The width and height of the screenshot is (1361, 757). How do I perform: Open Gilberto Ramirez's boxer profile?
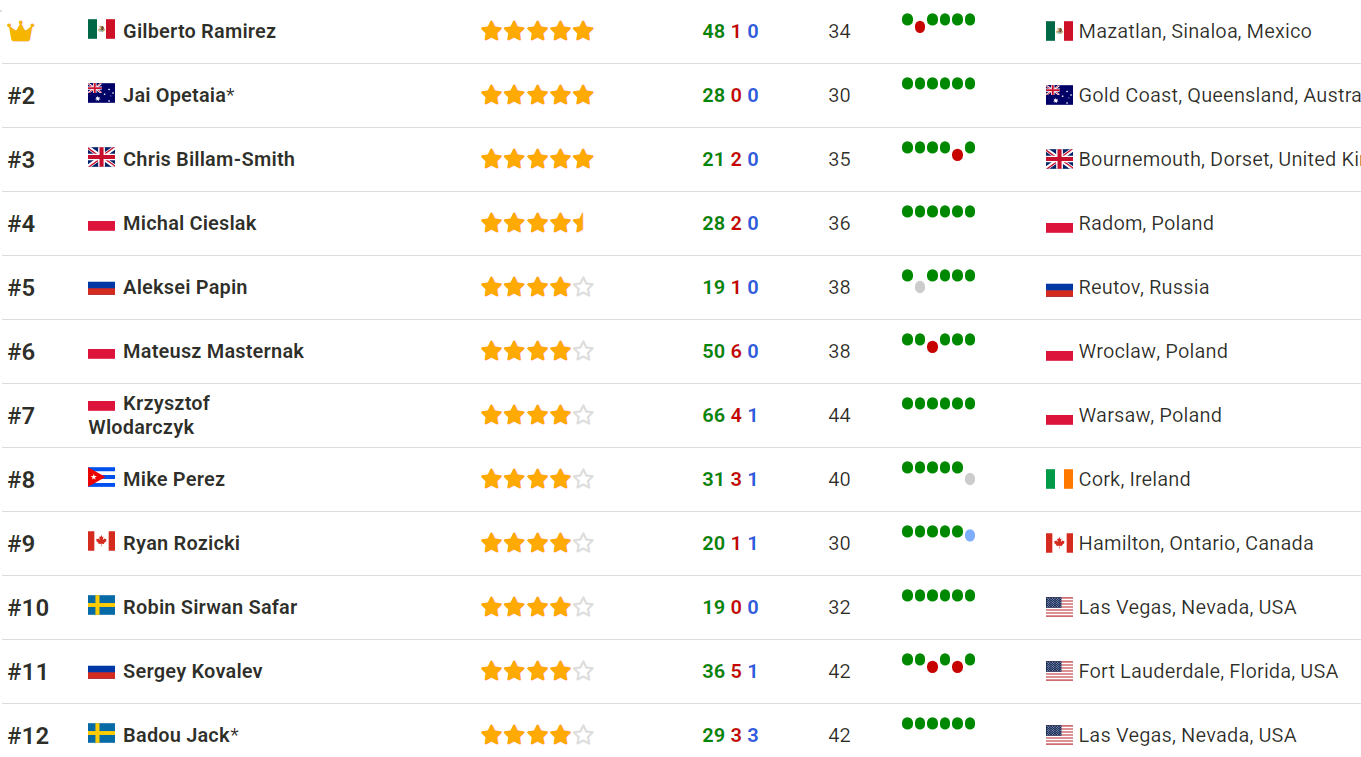coord(199,31)
